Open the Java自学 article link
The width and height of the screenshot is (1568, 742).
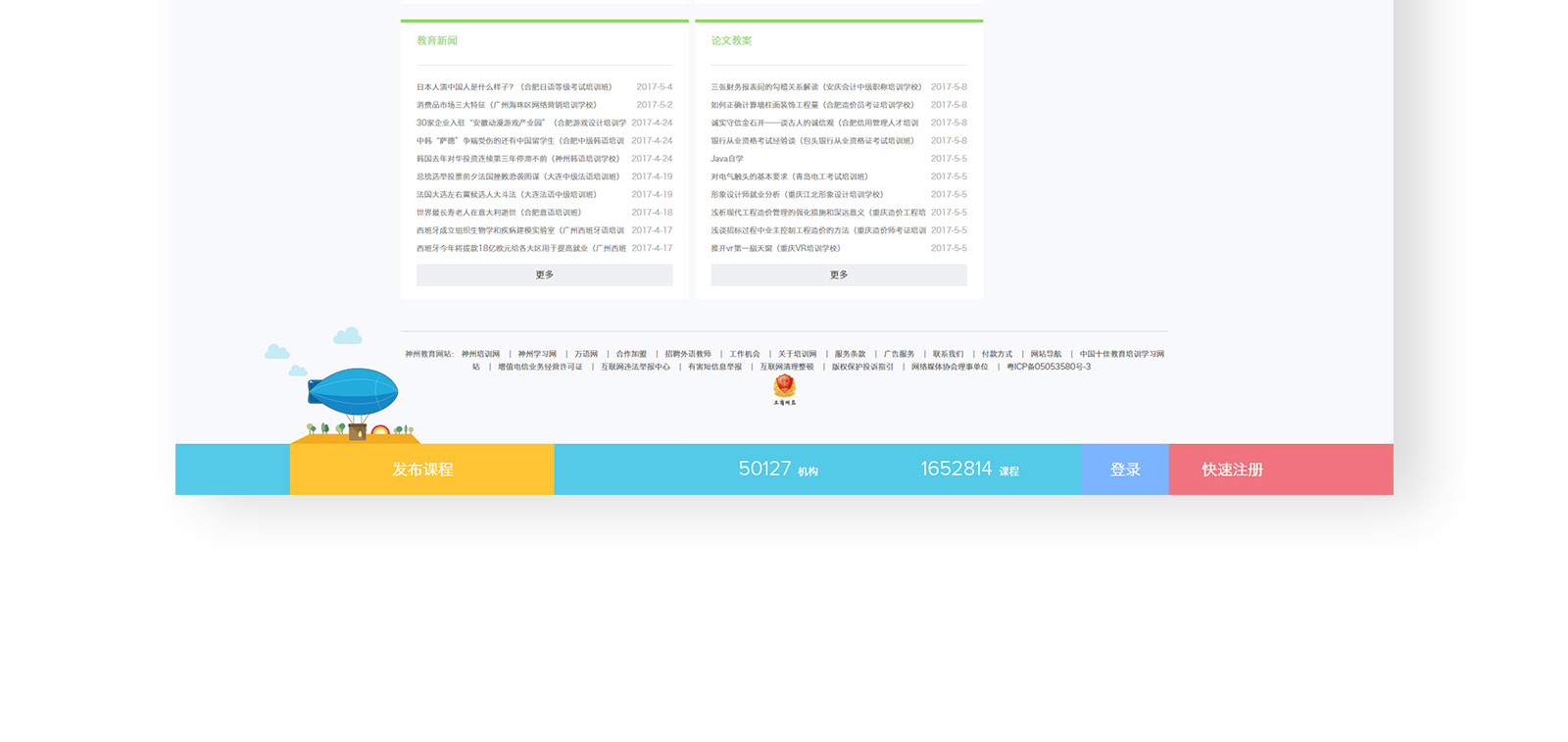click(x=727, y=159)
